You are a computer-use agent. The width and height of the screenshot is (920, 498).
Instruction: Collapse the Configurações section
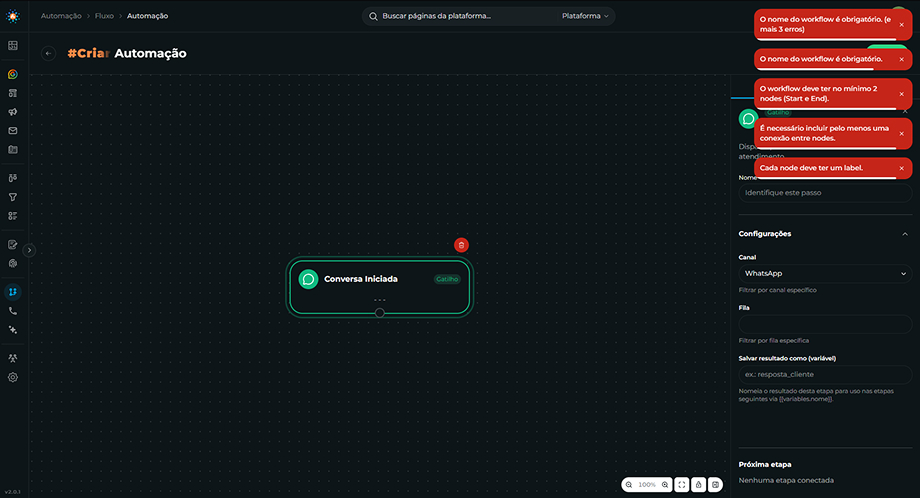tap(905, 234)
